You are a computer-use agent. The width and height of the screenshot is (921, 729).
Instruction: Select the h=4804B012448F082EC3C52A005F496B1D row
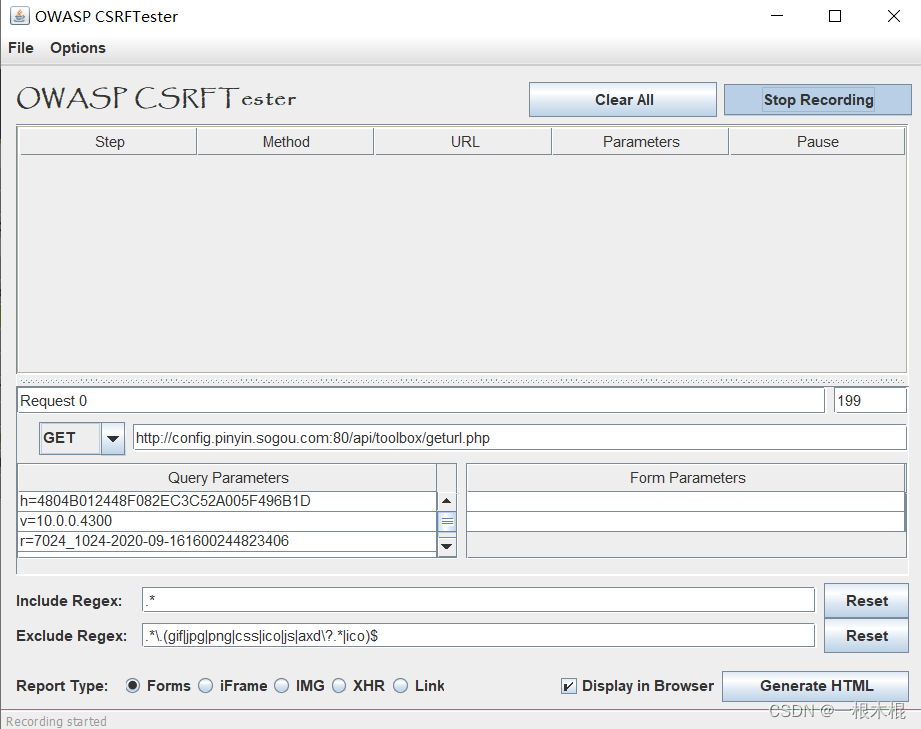[227, 501]
